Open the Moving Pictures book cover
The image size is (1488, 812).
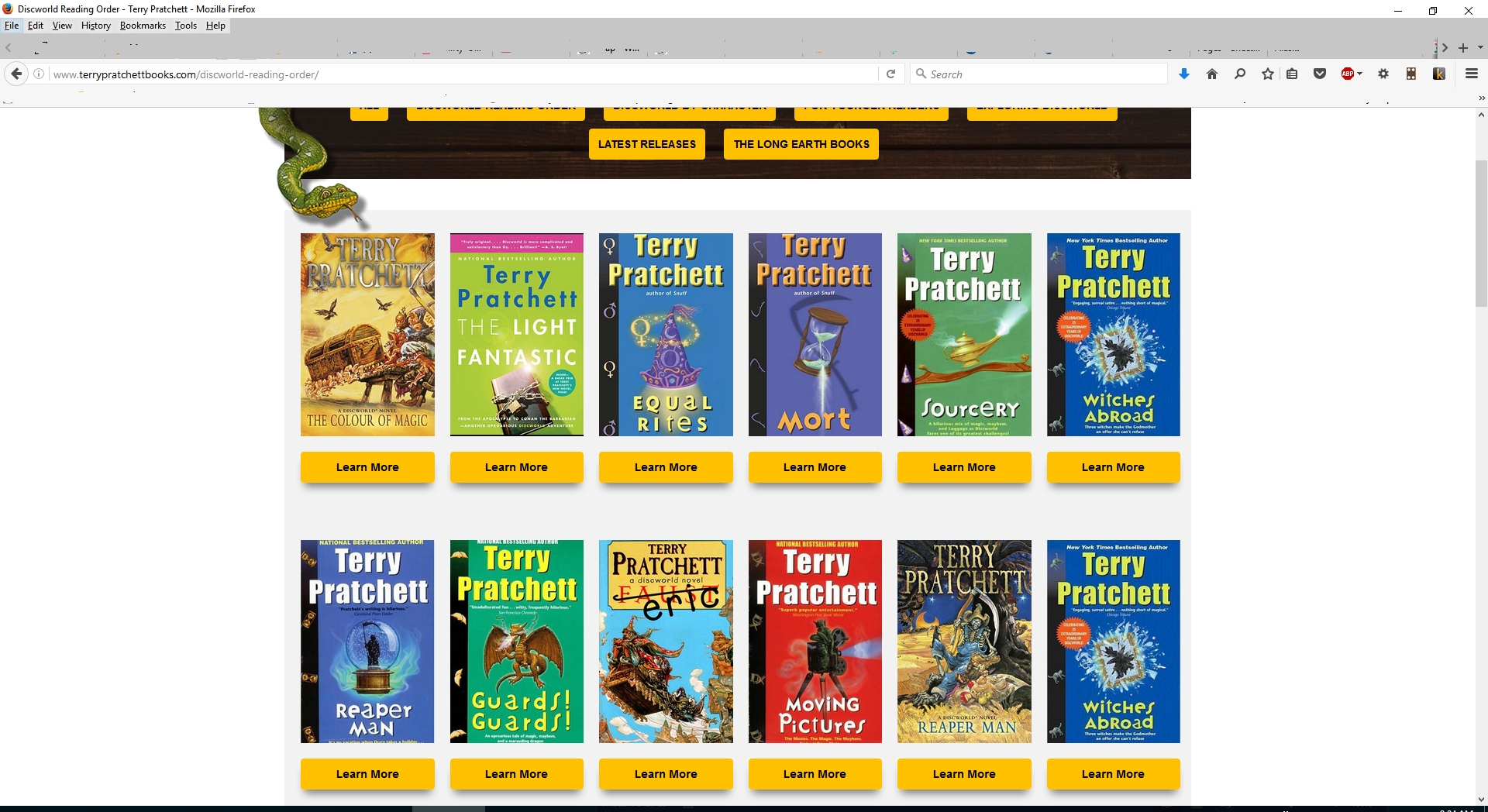[815, 642]
